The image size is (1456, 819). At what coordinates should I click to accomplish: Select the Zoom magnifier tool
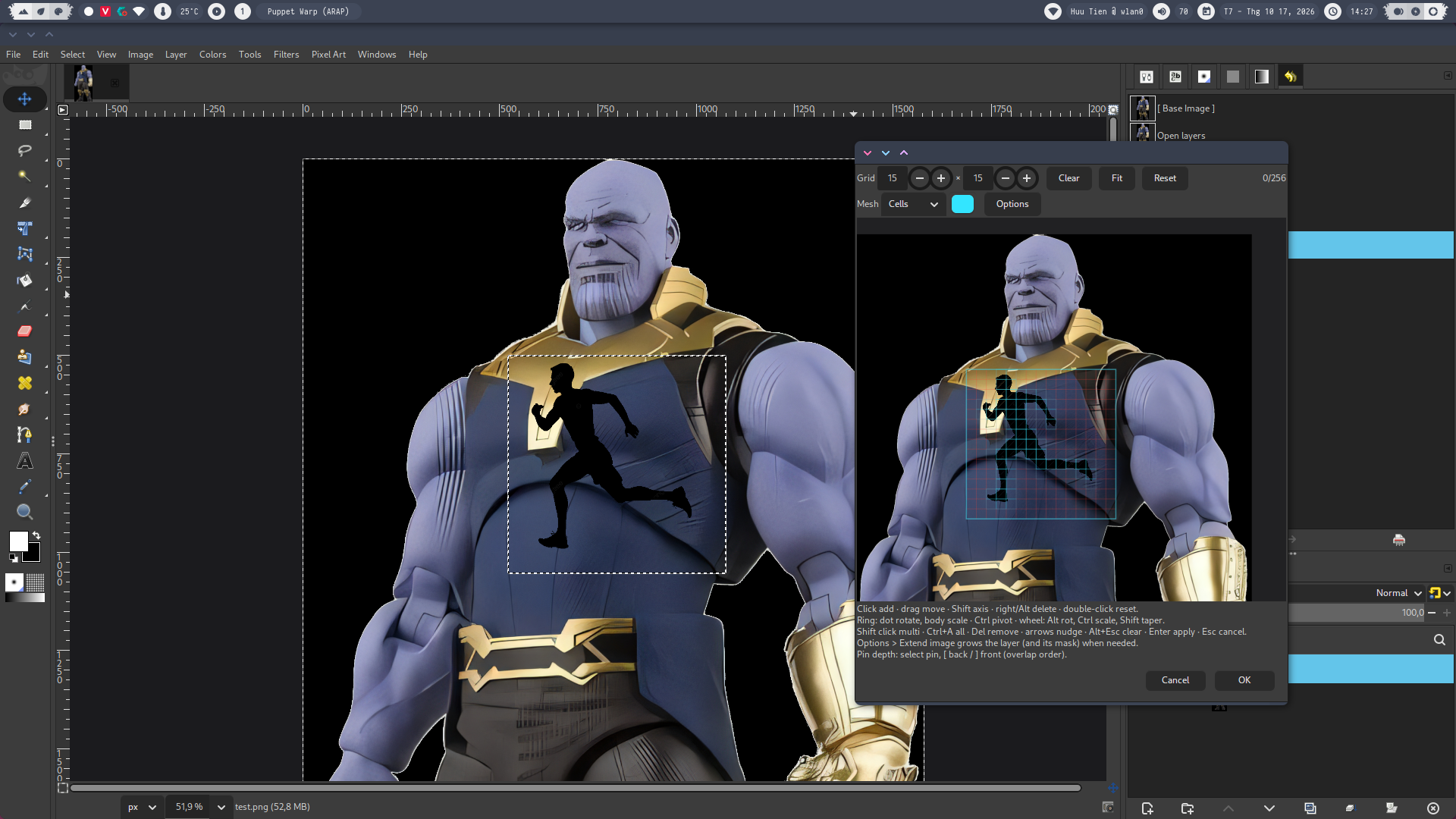tap(24, 512)
